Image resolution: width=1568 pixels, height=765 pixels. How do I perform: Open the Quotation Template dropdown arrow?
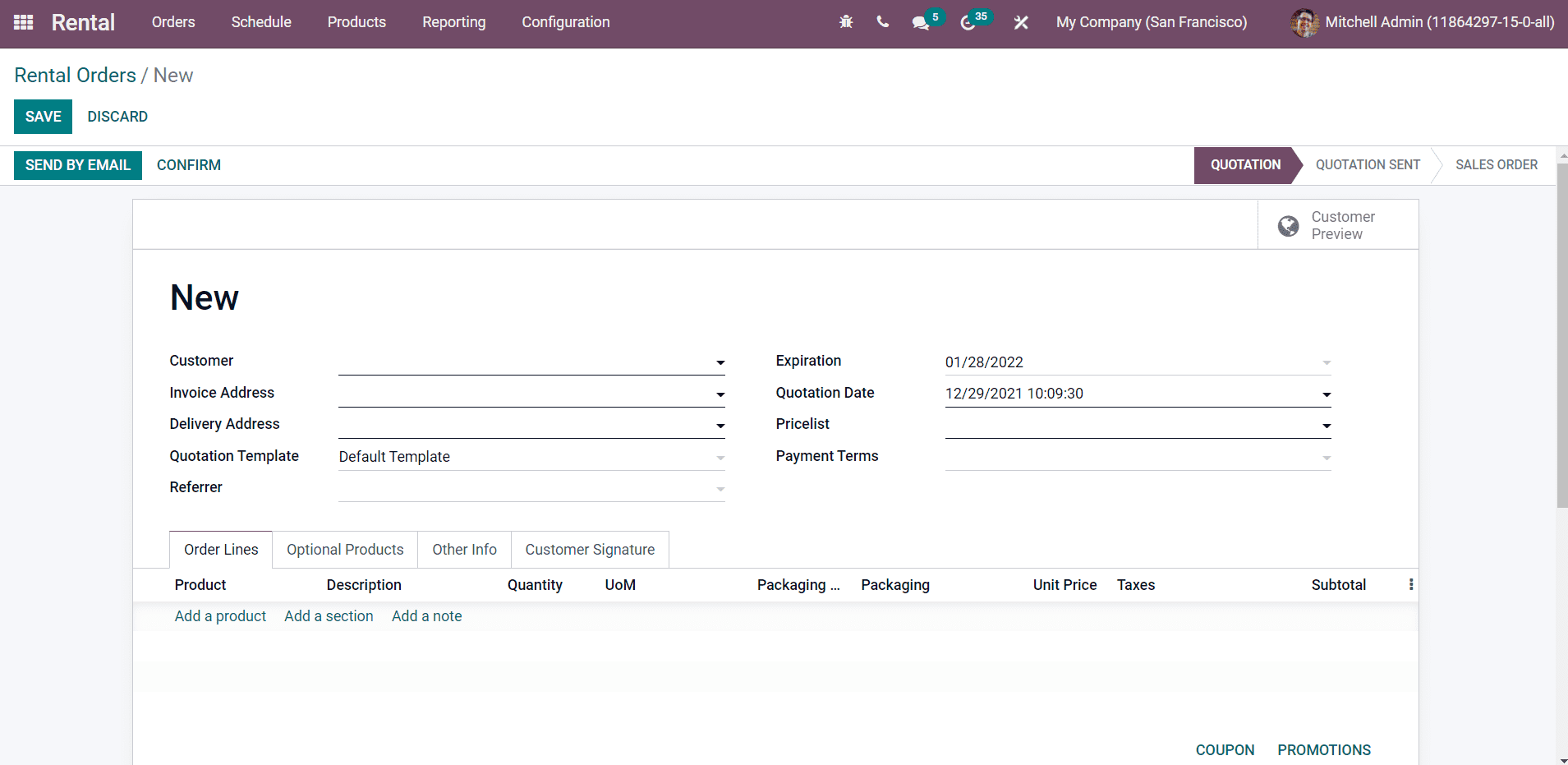(x=720, y=458)
